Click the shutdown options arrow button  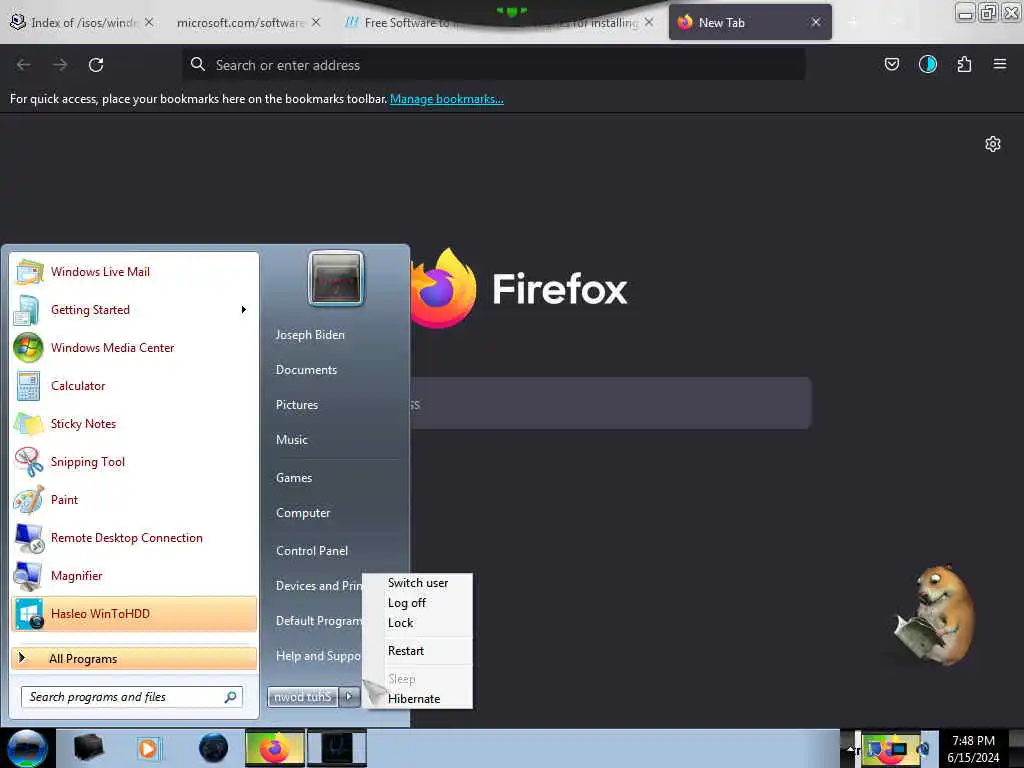(349, 697)
